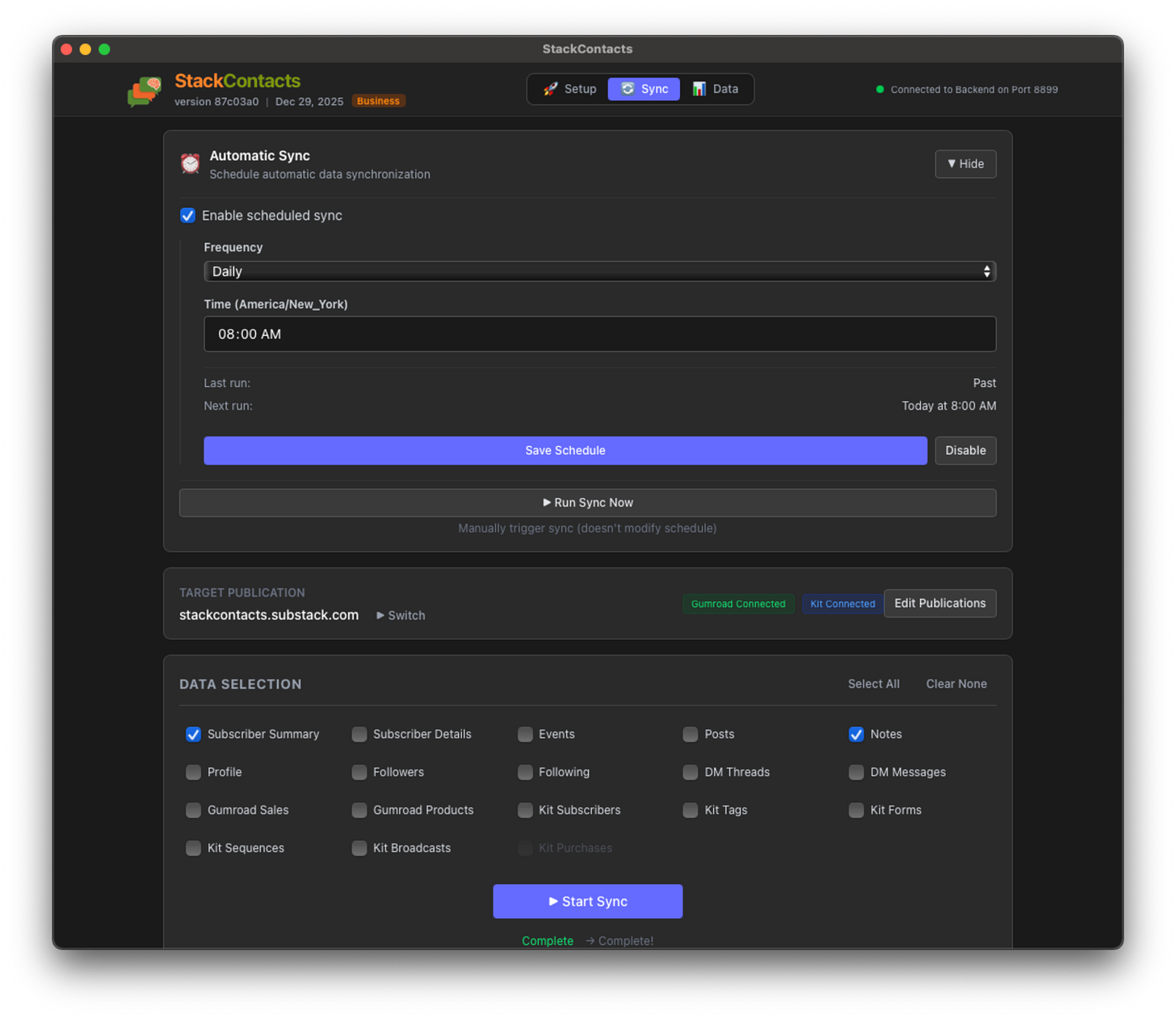Select the Kit Subscribers checkbox
Viewport: 1176px width, 1019px height.
(525, 811)
